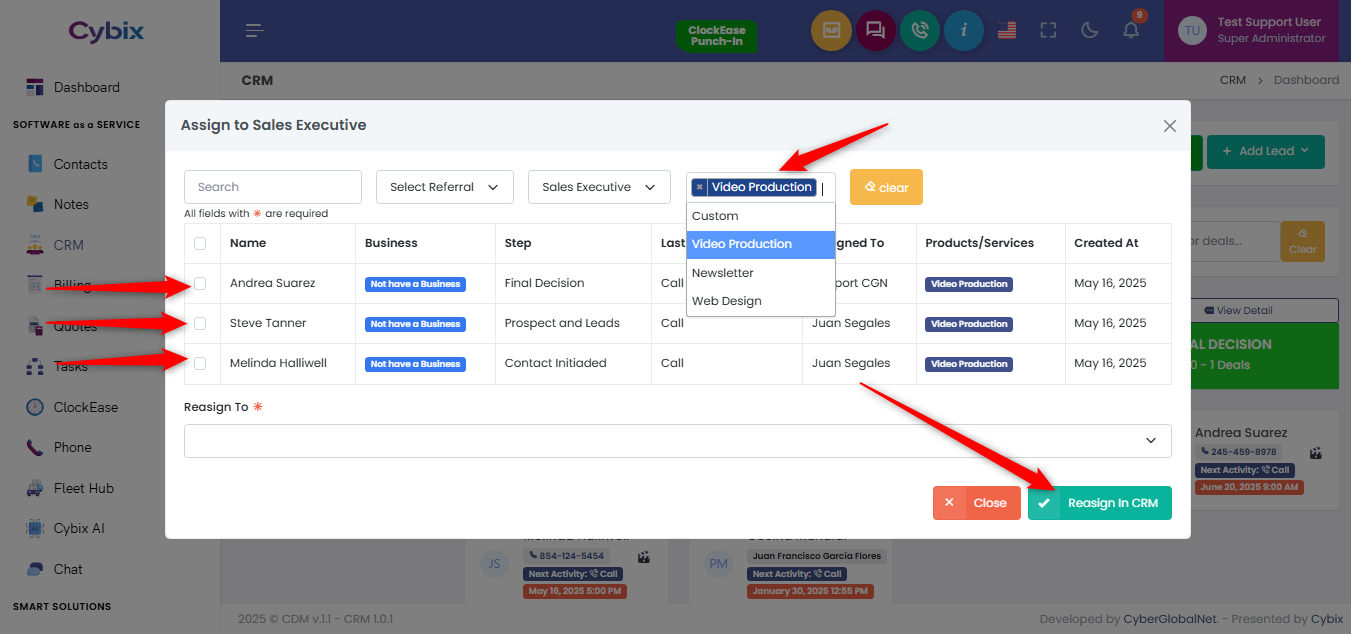Click the Search input field
Image resolution: width=1351 pixels, height=634 pixels.
point(273,187)
